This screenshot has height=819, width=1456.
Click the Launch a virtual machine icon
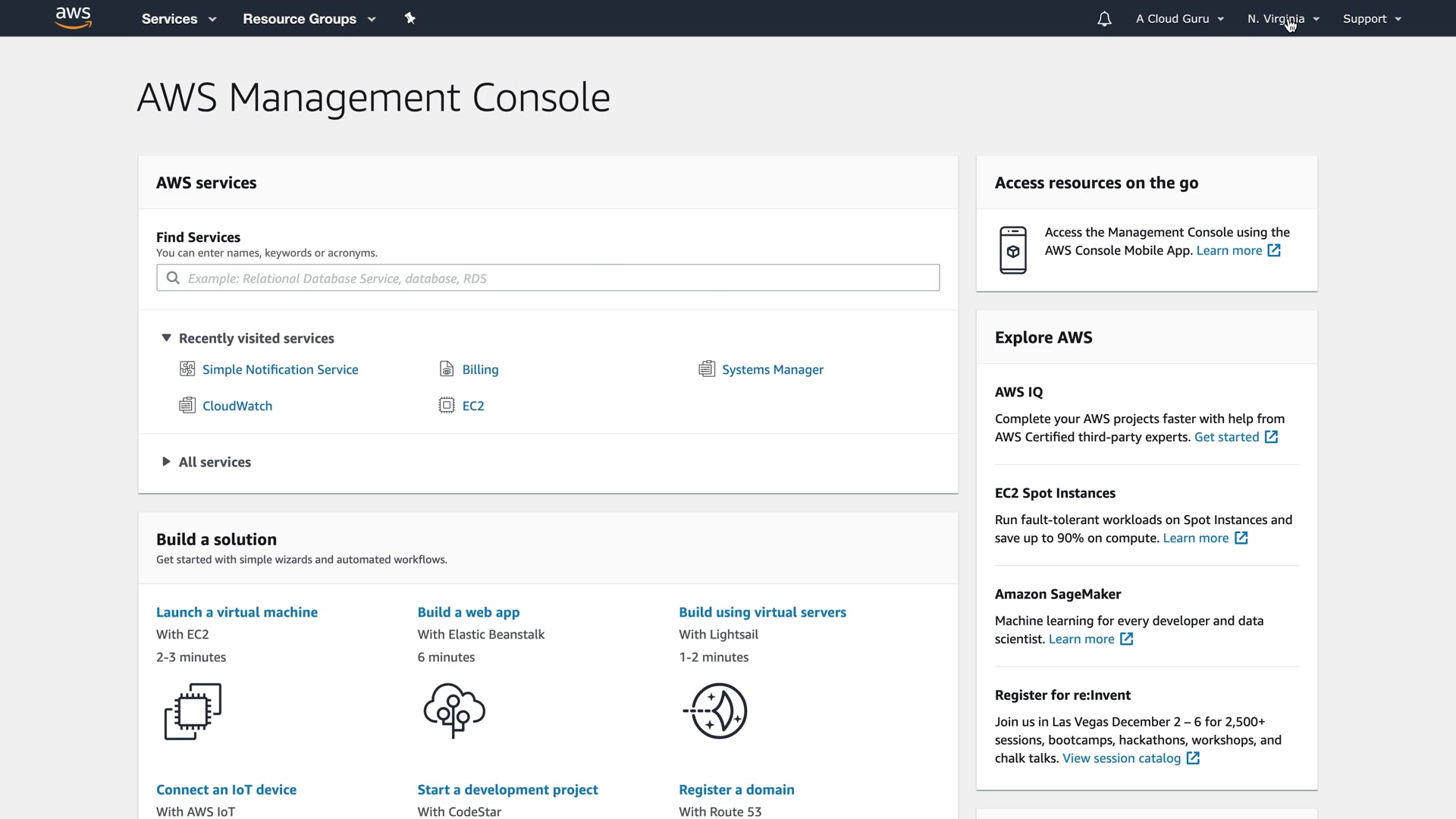193,711
